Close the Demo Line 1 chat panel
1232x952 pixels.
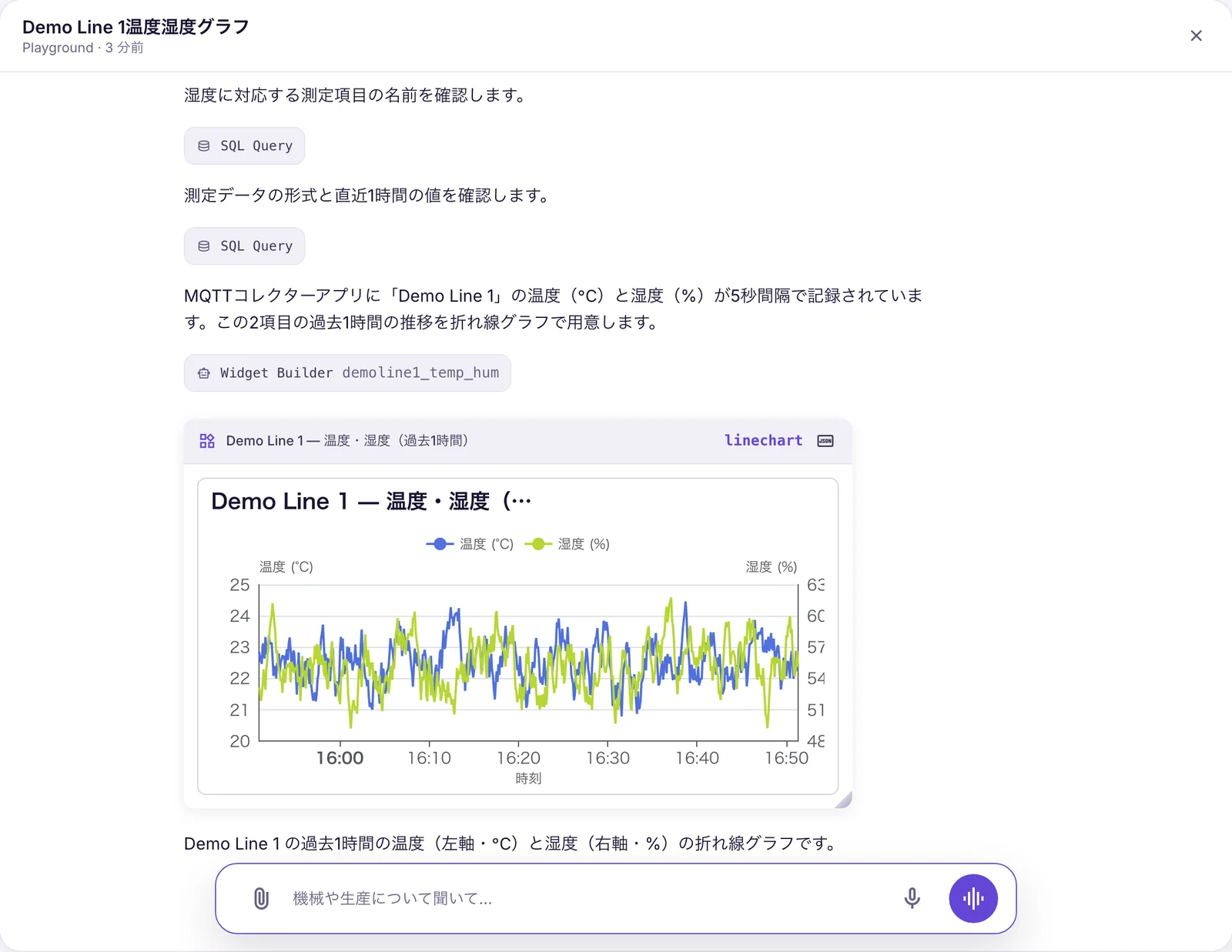[1196, 36]
